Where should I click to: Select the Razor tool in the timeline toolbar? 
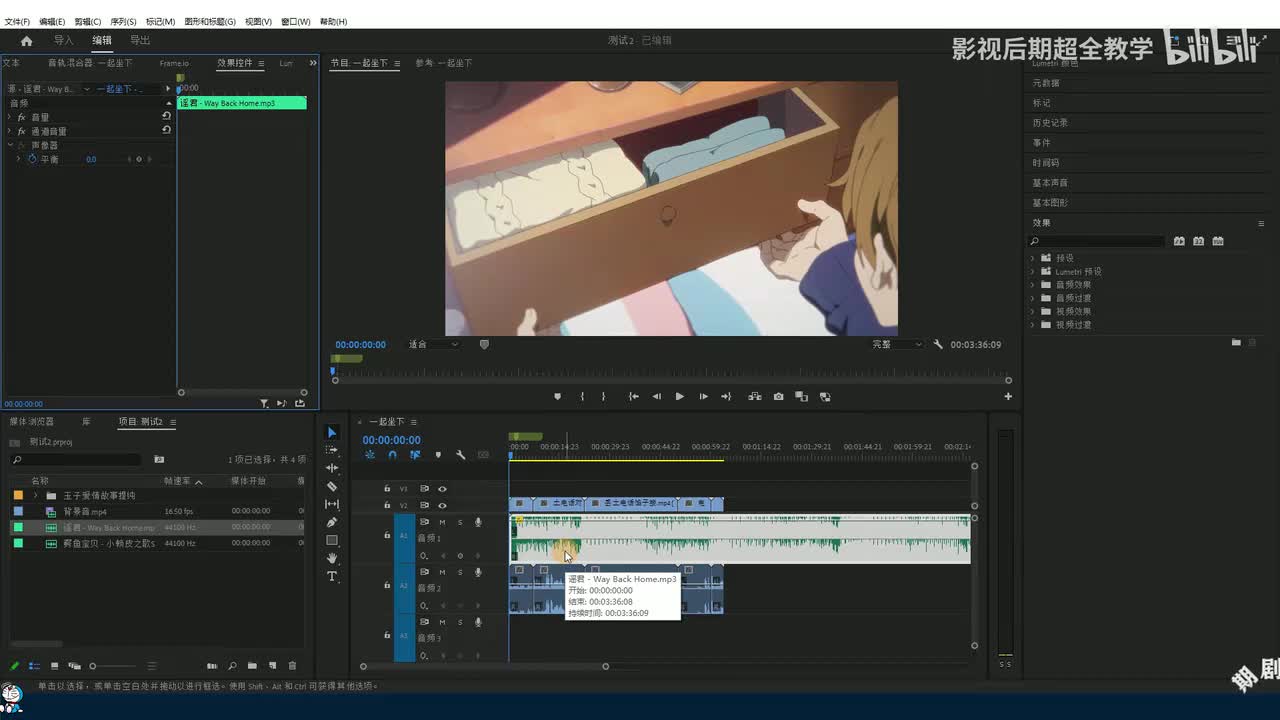pos(332,486)
